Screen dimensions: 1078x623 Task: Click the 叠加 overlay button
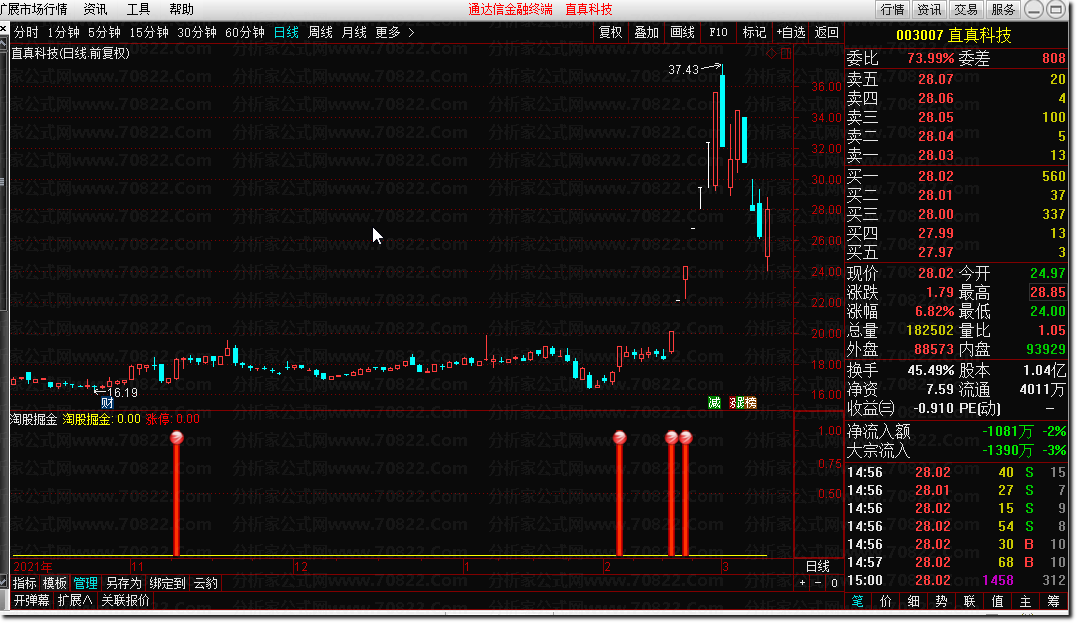(646, 32)
